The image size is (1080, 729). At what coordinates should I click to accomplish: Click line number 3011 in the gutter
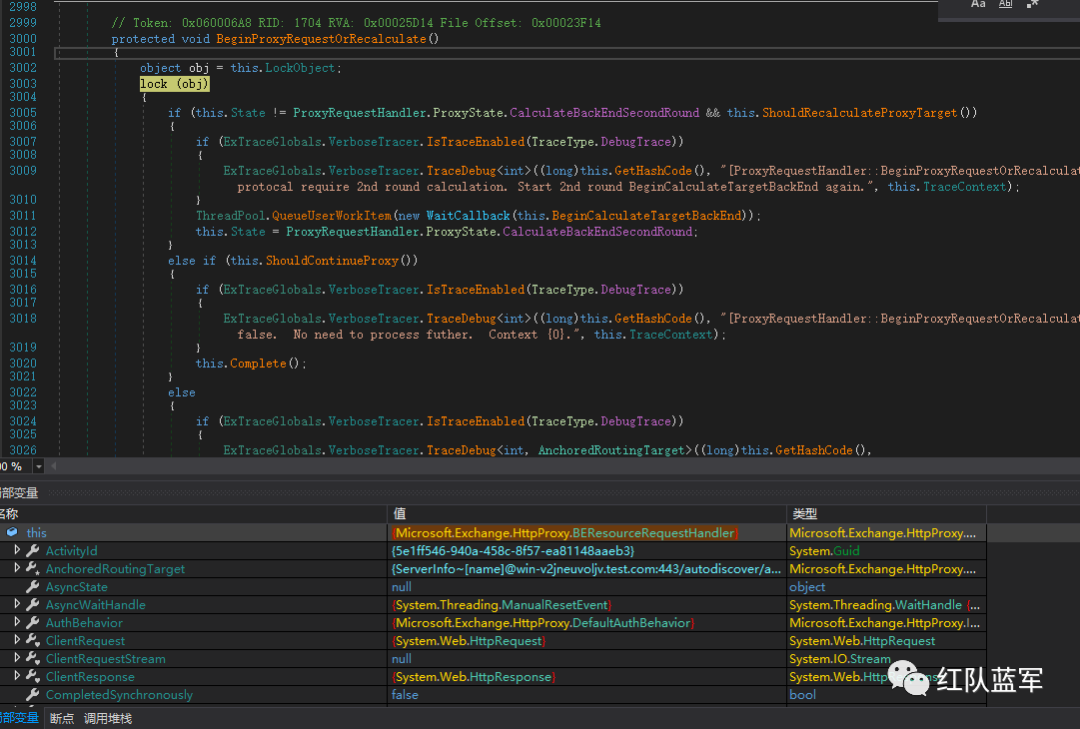[23, 216]
